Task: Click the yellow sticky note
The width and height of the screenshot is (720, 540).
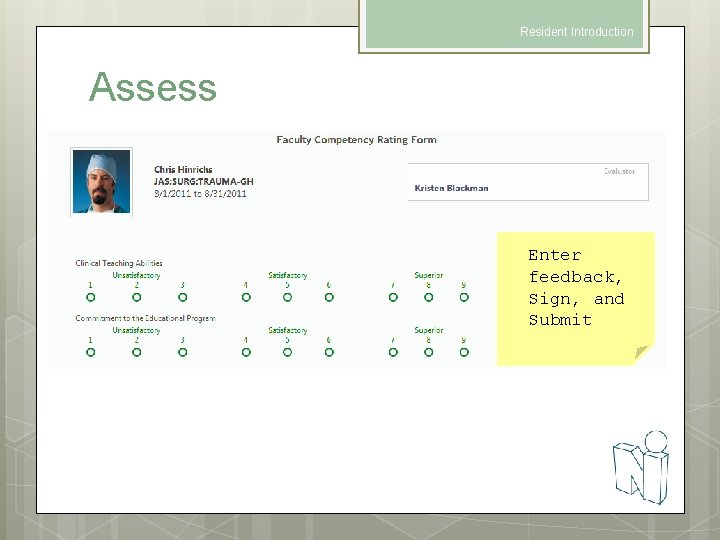Action: [x=576, y=299]
